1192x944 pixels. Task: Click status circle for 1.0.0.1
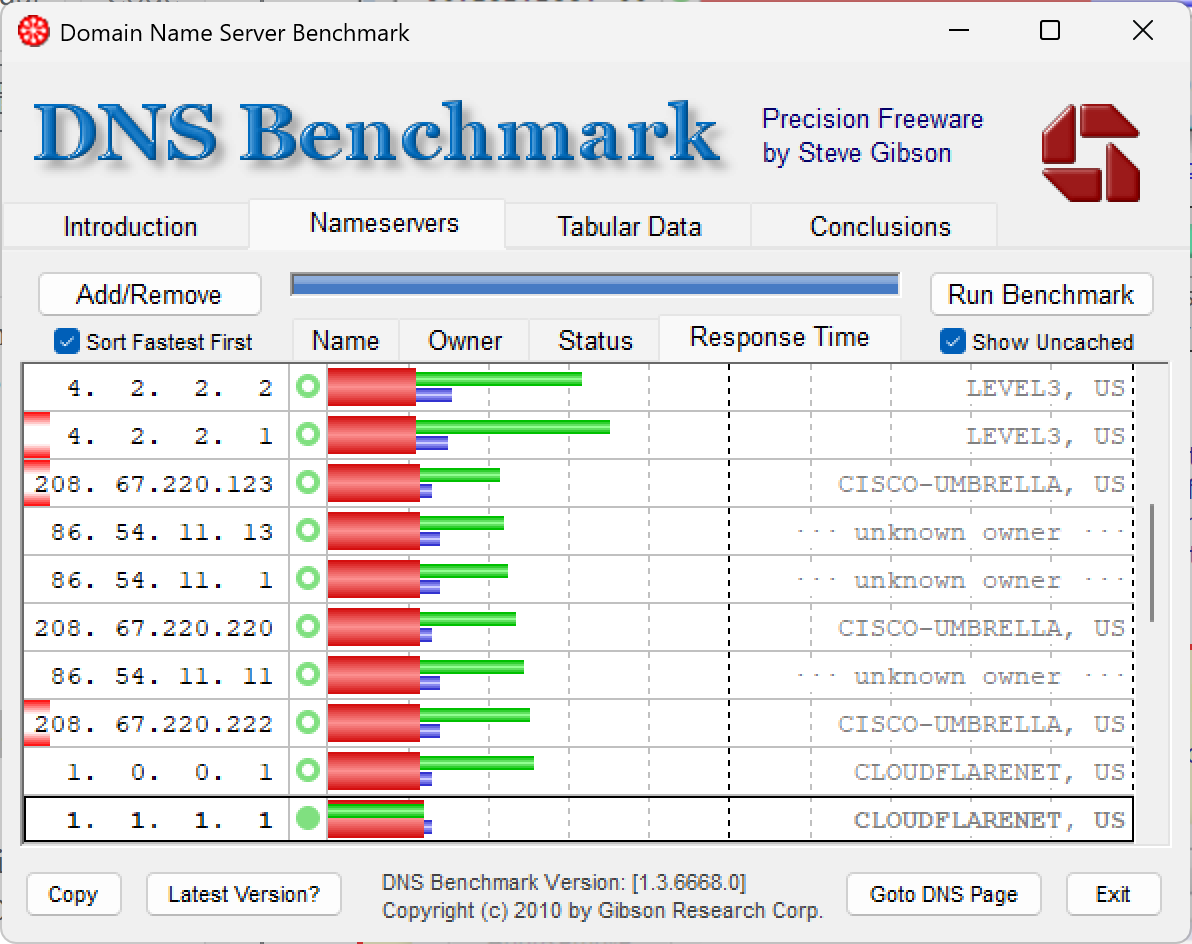pos(308,770)
